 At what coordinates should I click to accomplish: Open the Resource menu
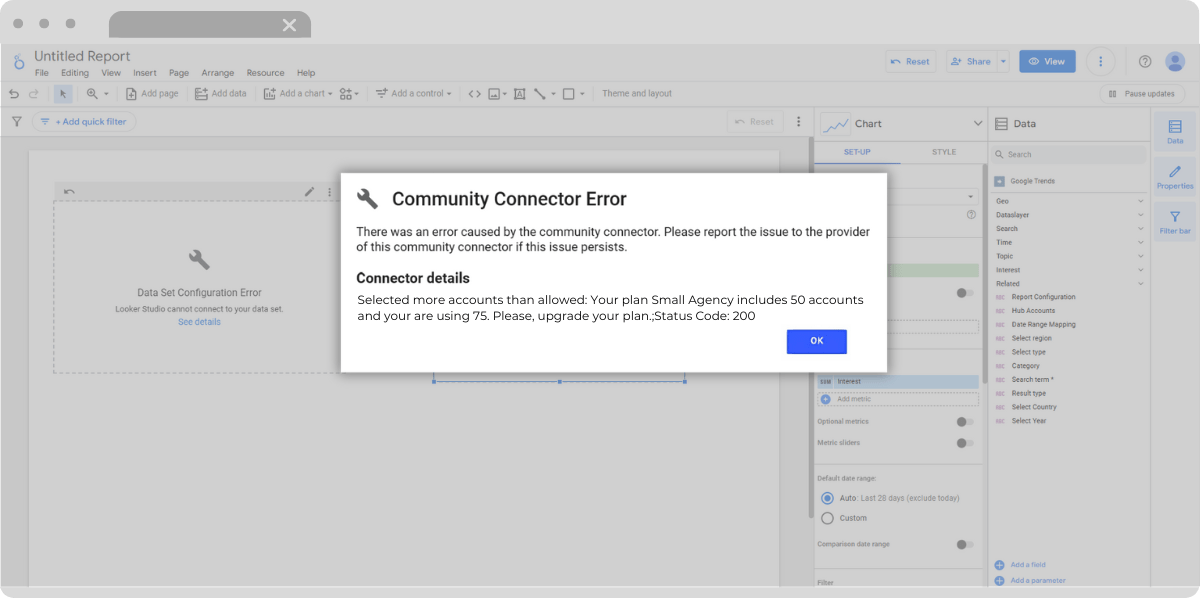point(265,72)
